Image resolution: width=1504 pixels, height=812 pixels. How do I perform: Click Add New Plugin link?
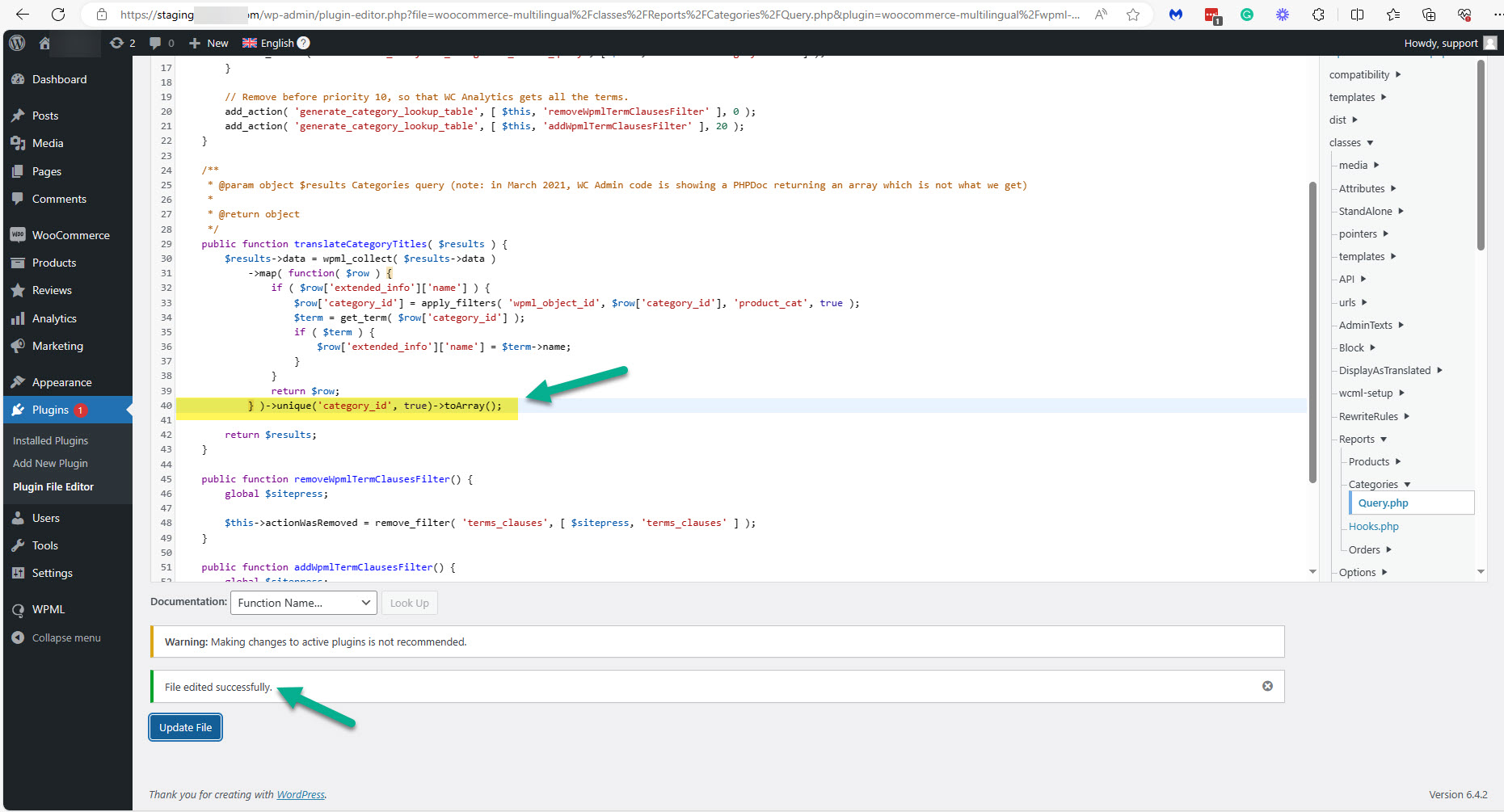click(50, 463)
